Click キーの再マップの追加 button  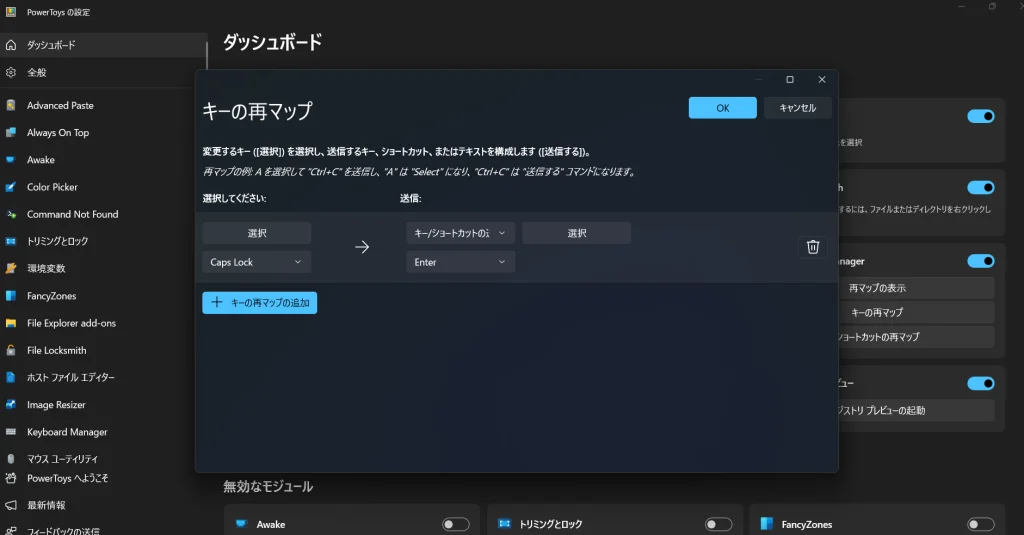click(x=259, y=302)
